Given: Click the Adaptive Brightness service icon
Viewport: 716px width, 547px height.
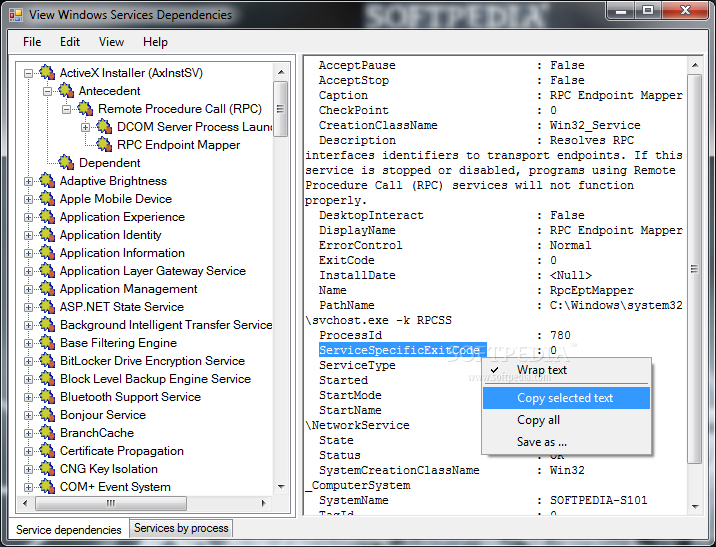Looking at the screenshot, I should [47, 180].
